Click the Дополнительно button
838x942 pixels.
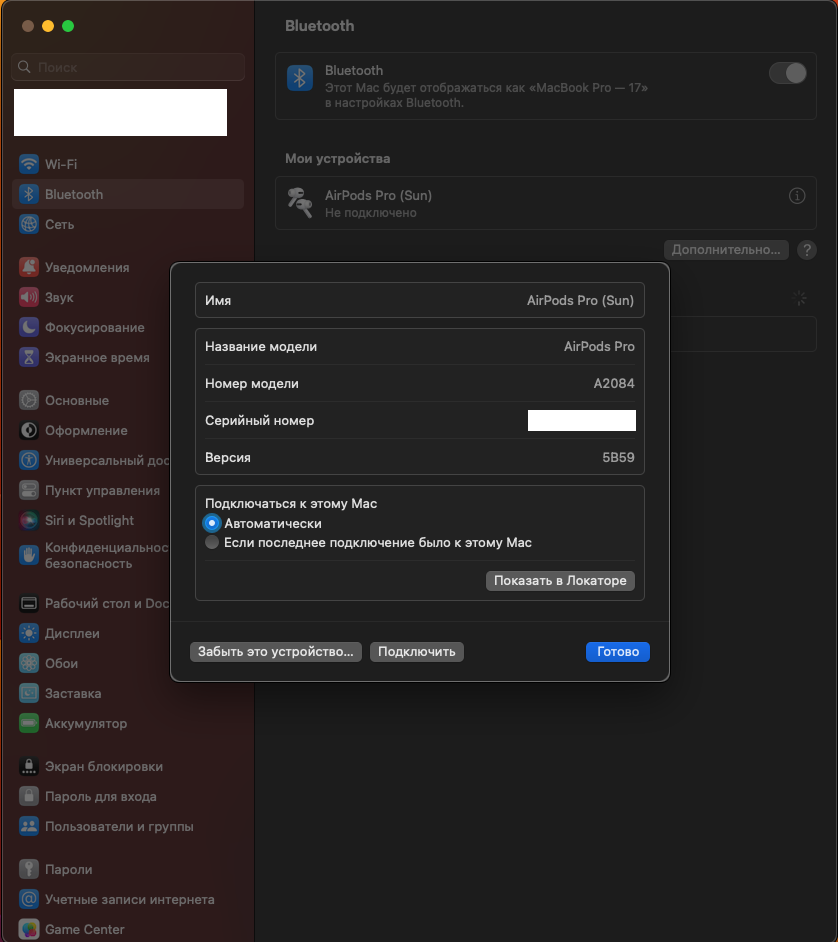coord(726,250)
